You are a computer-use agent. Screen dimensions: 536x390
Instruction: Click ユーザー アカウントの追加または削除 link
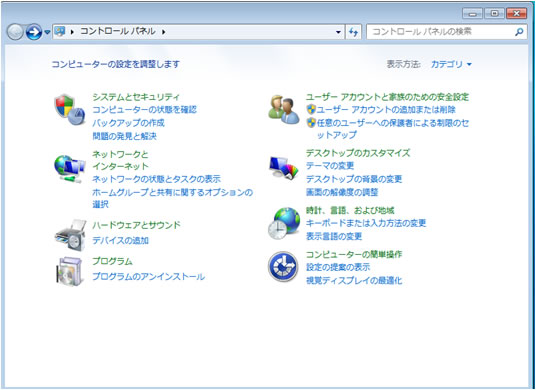point(386,110)
